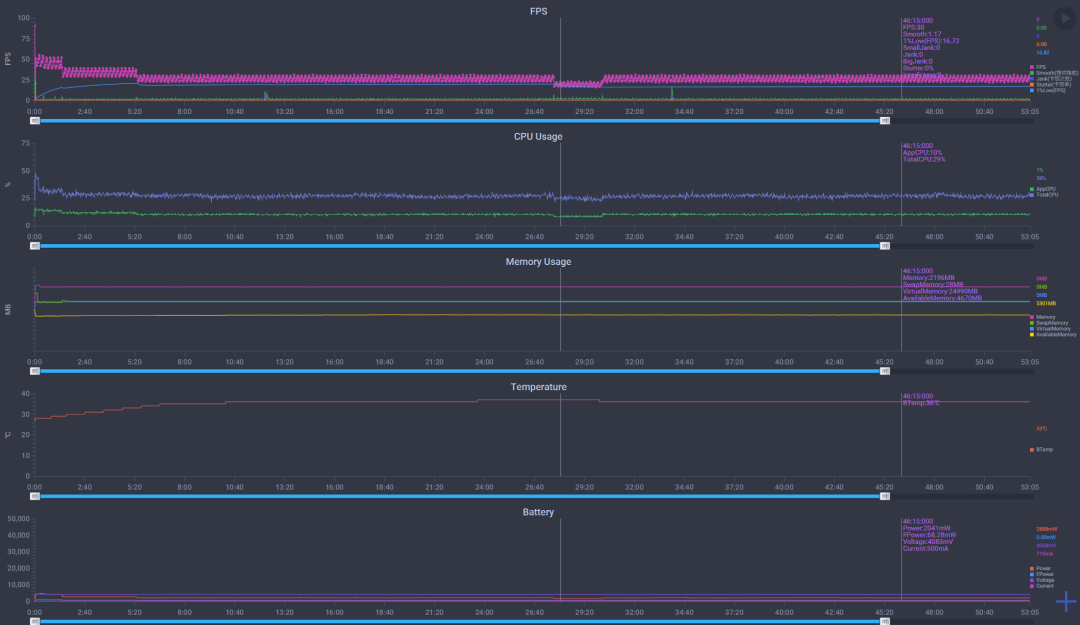Toggle the BTemp series in the Temperature legend

1041,449
